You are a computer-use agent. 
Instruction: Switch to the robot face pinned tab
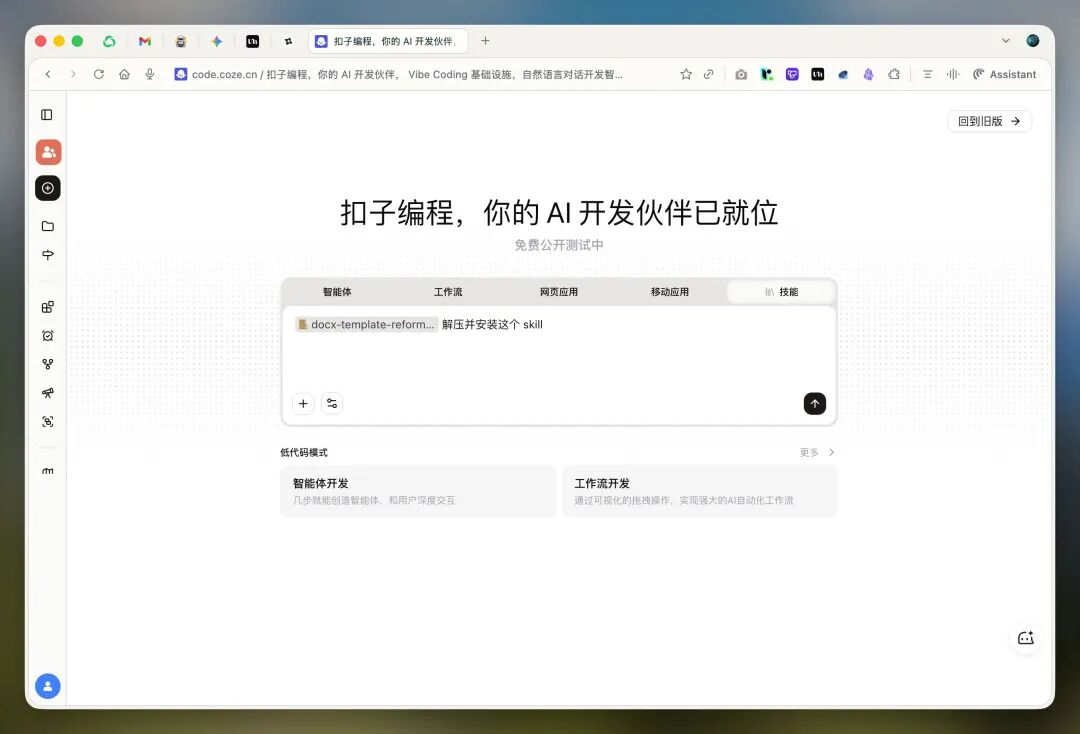[180, 41]
